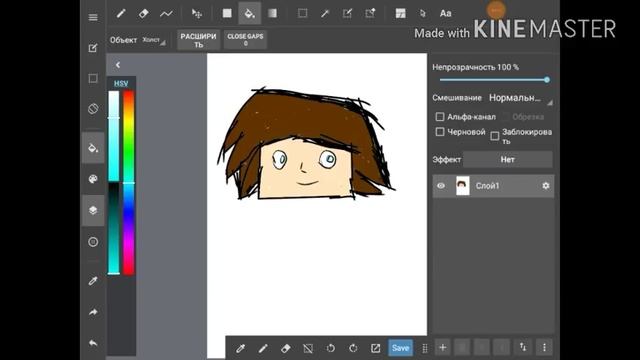Screen dimensions: 640x360
Task: Select the Слой1 layer thumbnail
Action: tap(462, 186)
